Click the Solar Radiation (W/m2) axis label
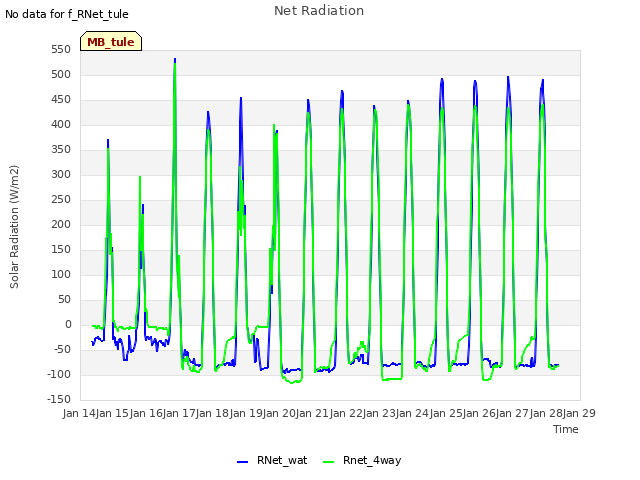The height and width of the screenshot is (480, 640). [14, 227]
